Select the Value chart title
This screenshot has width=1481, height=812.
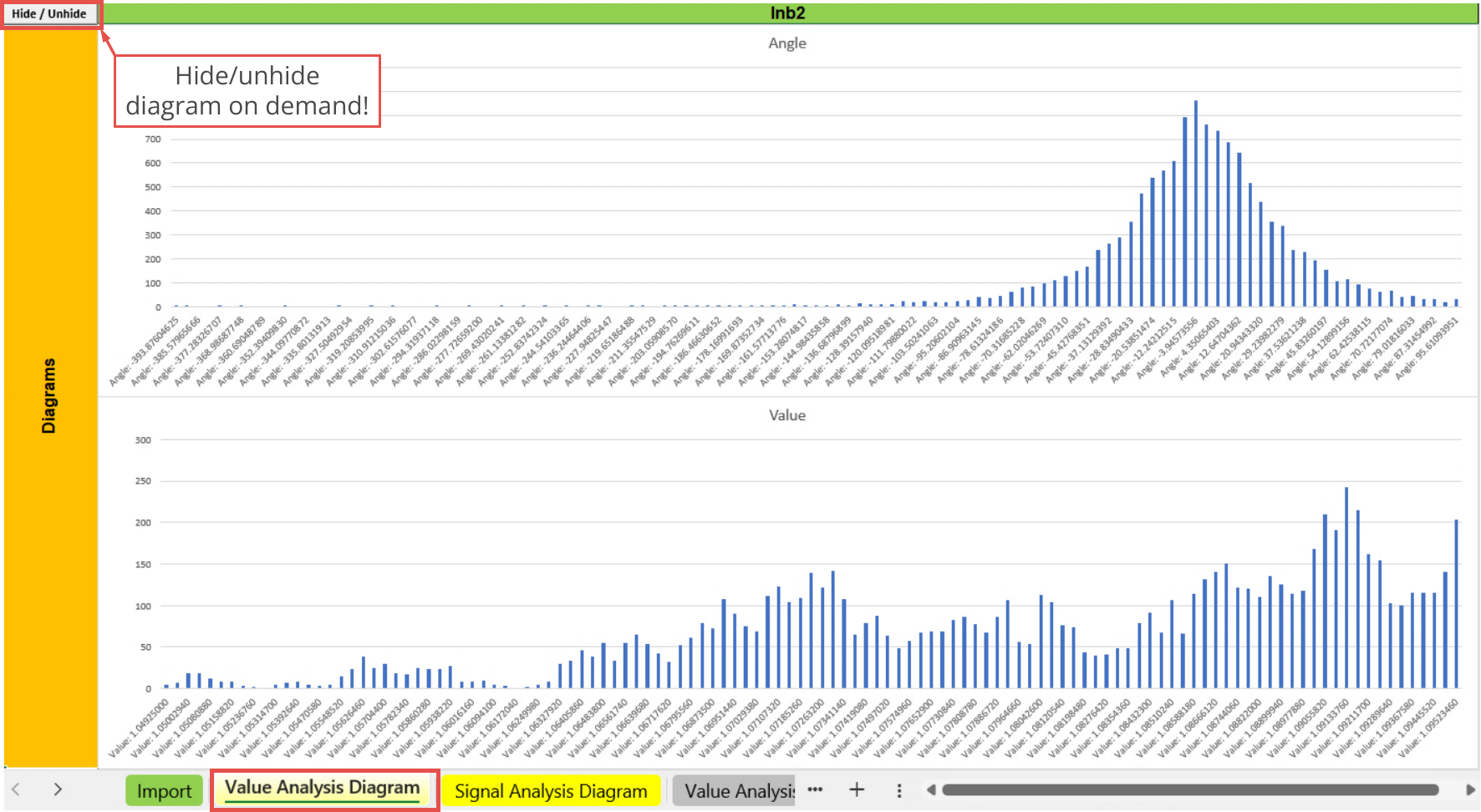click(787, 415)
